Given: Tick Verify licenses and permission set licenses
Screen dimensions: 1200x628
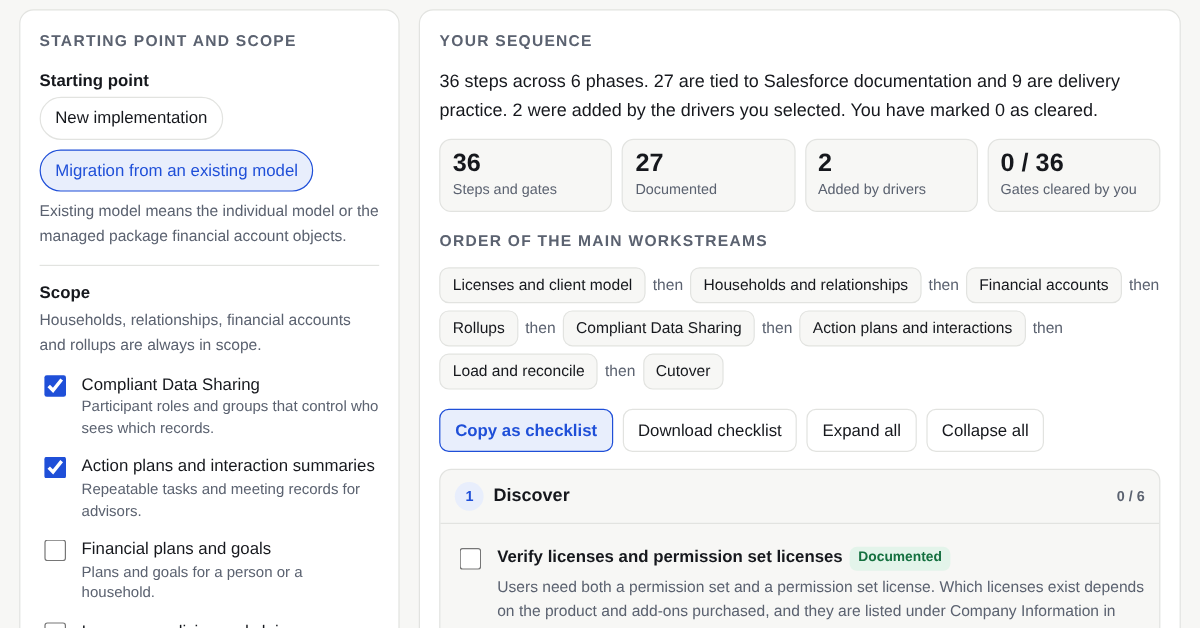Looking at the screenshot, I should (470, 559).
